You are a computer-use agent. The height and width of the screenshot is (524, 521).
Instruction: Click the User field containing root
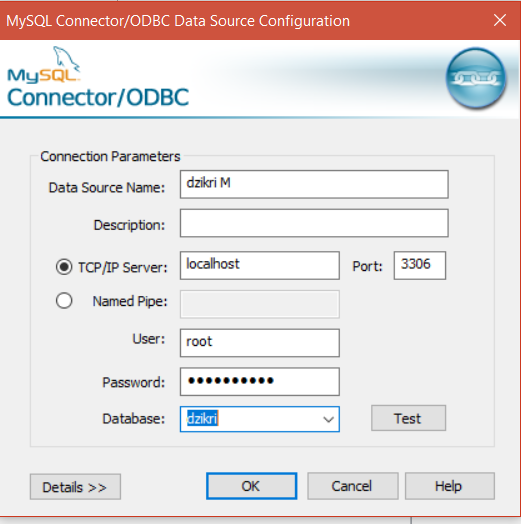coord(260,343)
